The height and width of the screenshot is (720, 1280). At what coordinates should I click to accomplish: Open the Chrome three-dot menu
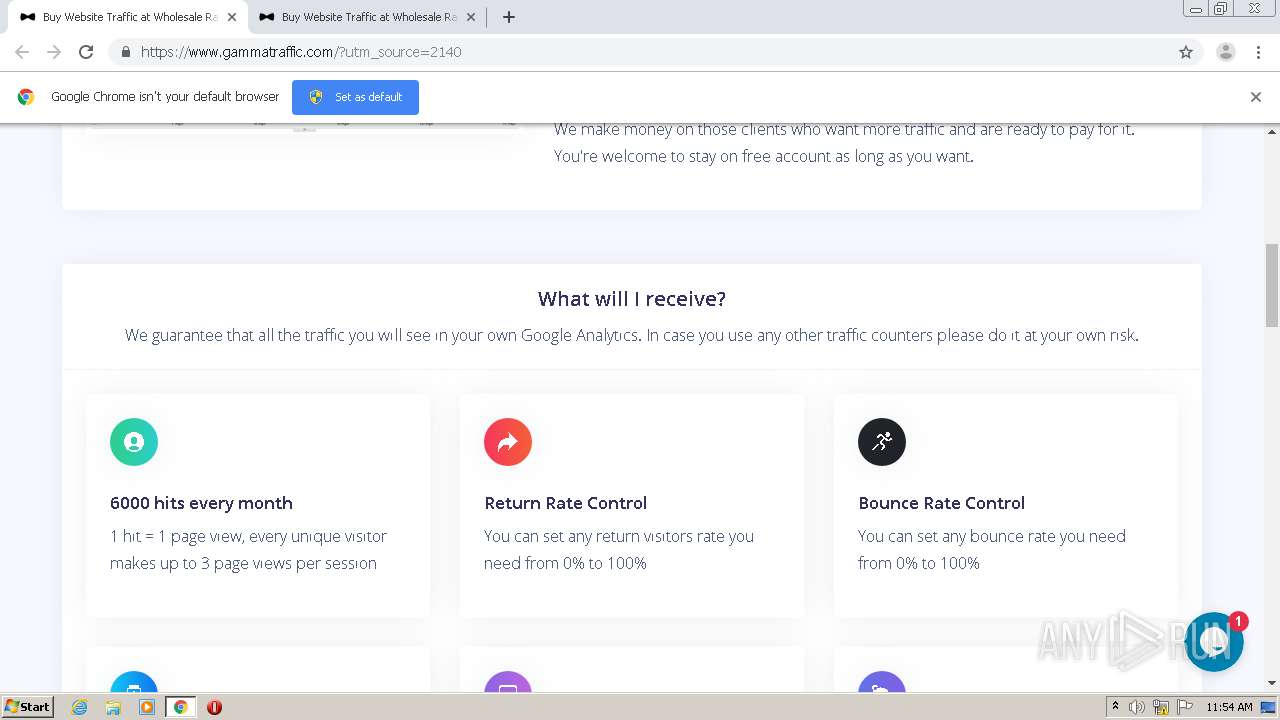[x=1258, y=52]
